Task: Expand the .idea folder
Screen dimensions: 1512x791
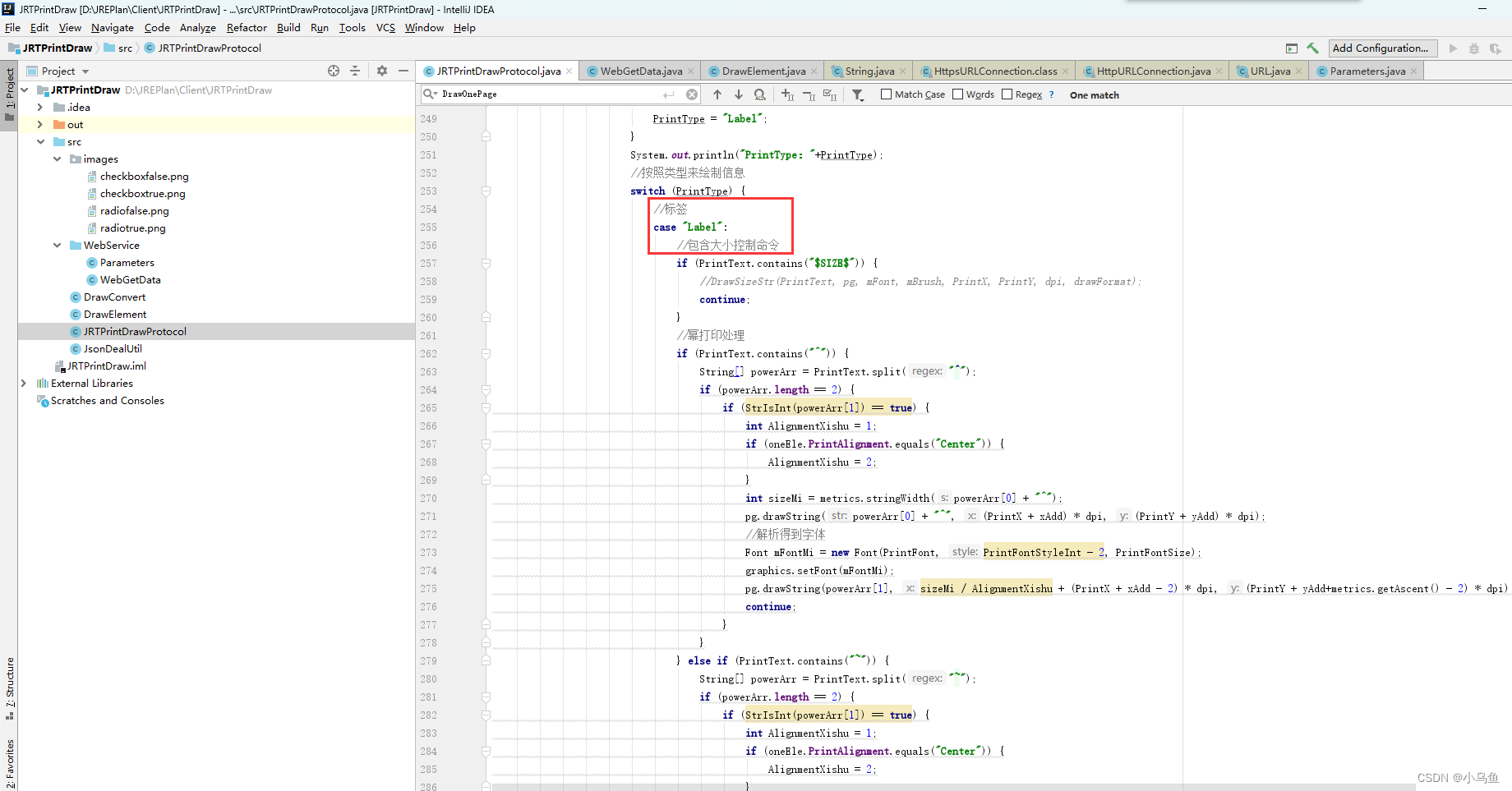Action: coord(39,108)
